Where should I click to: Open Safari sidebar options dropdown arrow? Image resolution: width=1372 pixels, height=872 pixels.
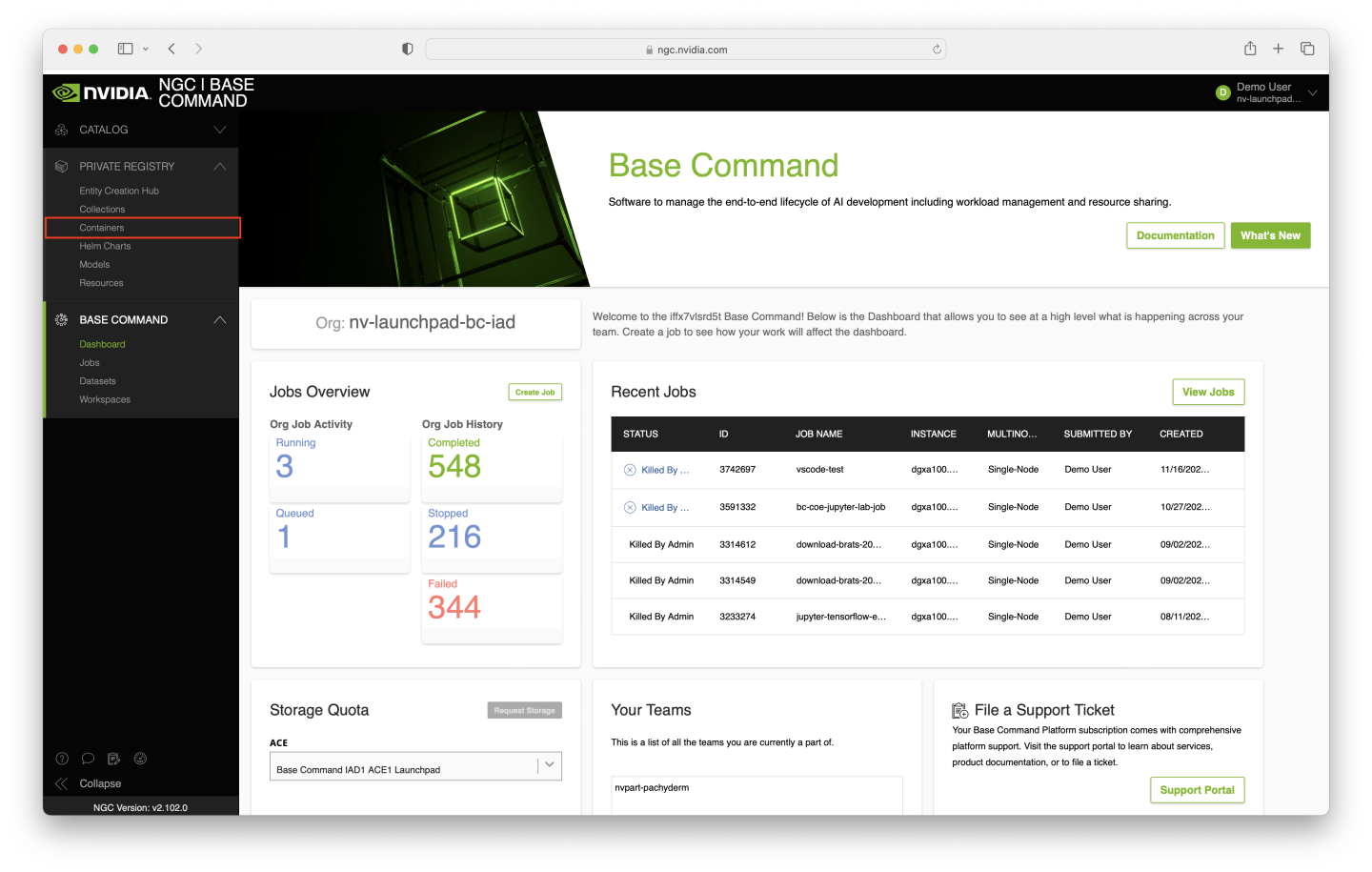146,49
